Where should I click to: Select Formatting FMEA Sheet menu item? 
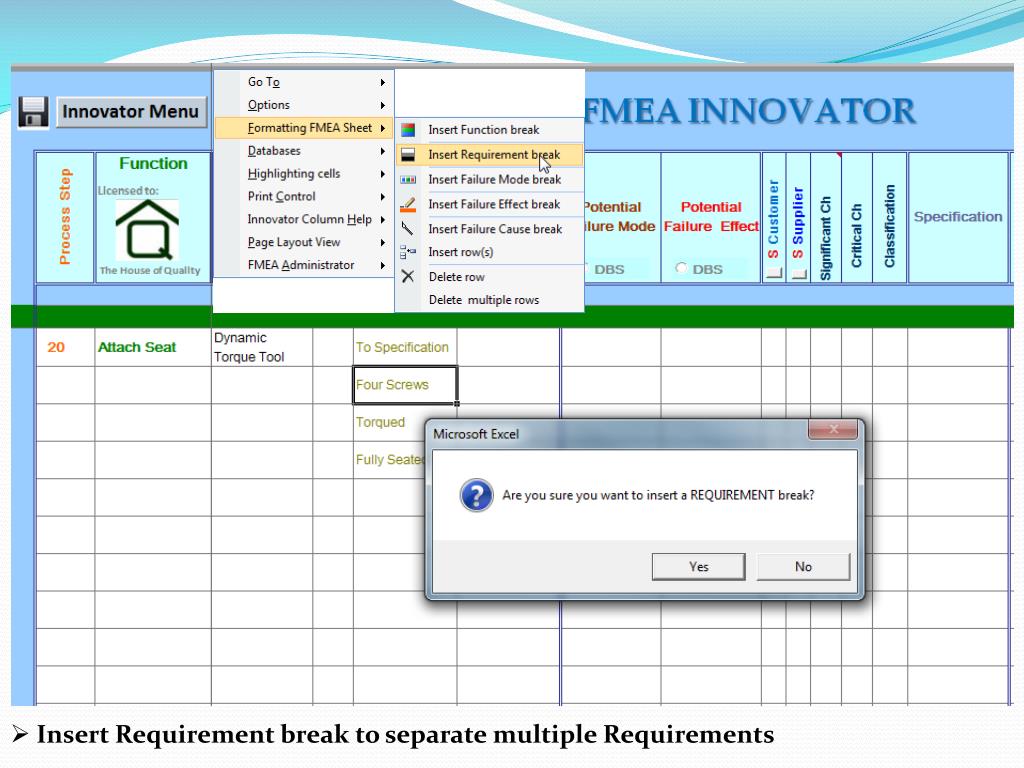[x=304, y=128]
